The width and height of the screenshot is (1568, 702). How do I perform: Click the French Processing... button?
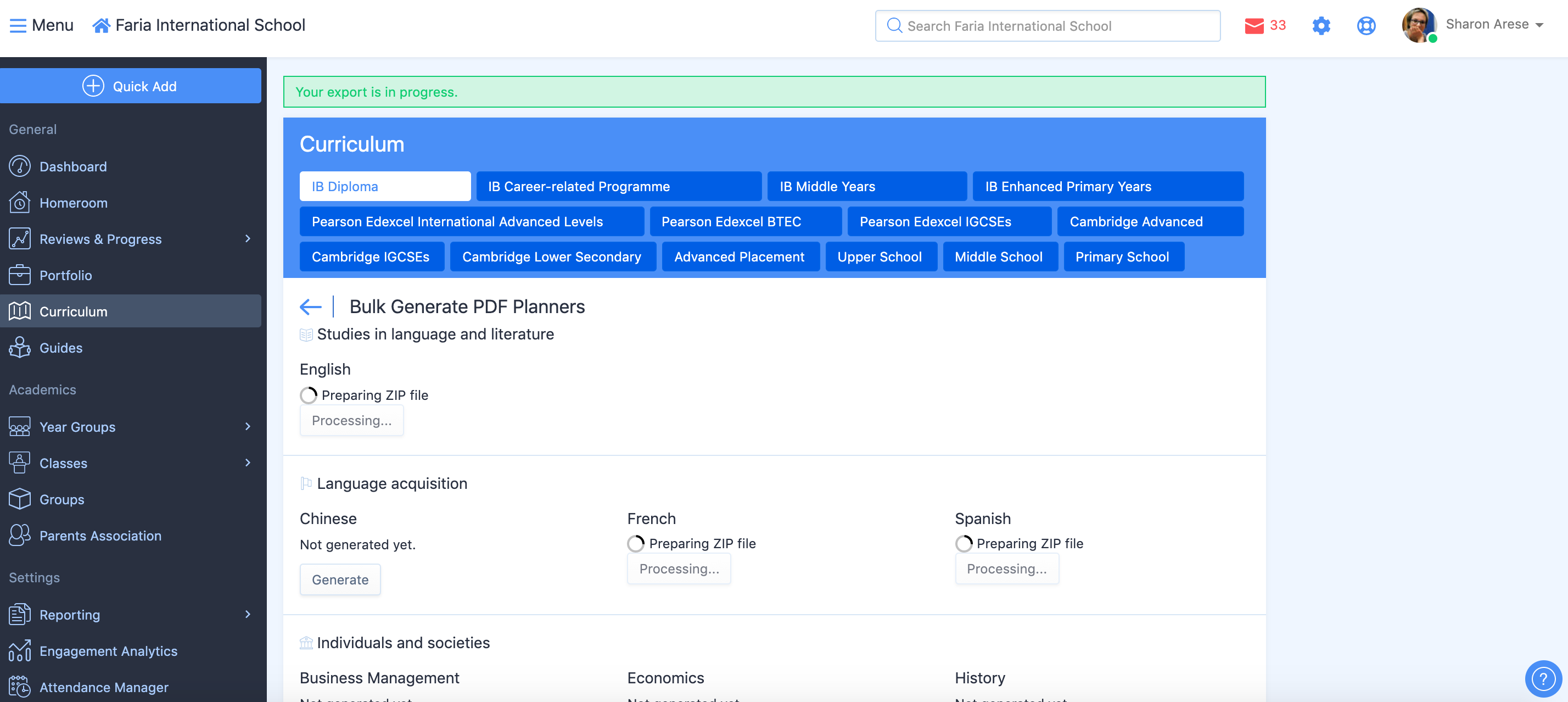pos(679,569)
